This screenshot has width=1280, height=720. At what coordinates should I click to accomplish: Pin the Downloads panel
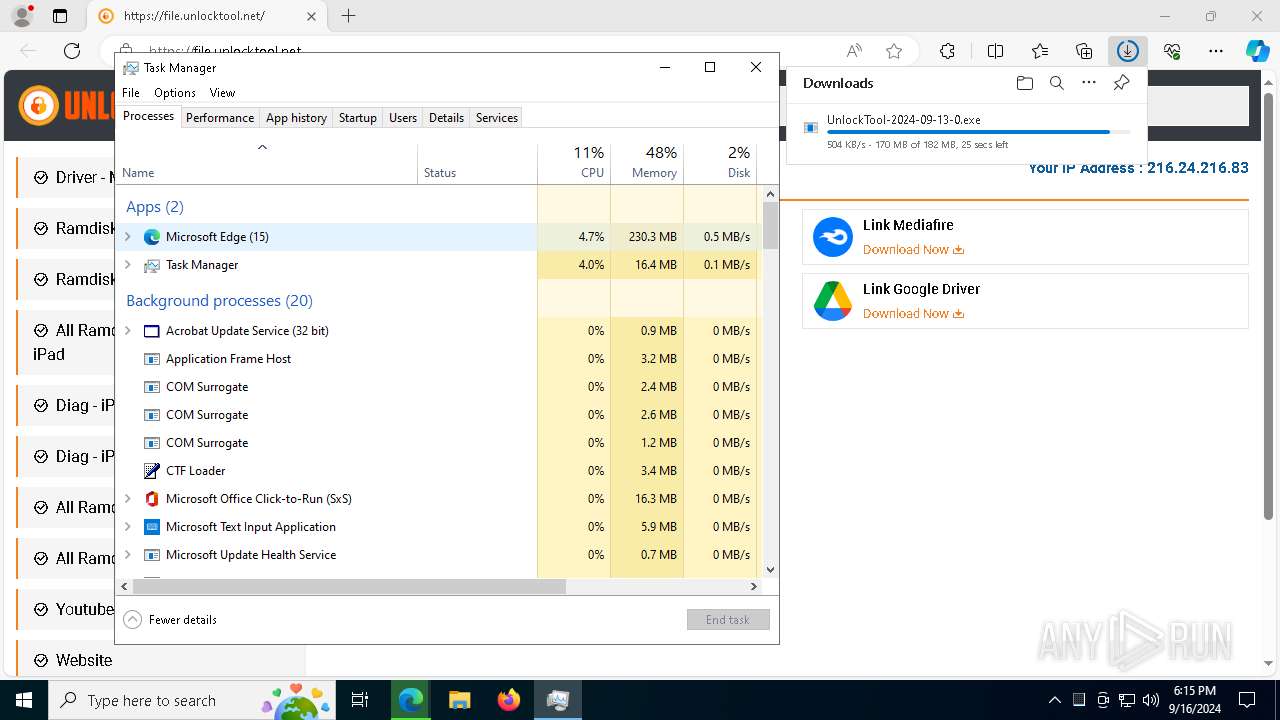point(1121,83)
